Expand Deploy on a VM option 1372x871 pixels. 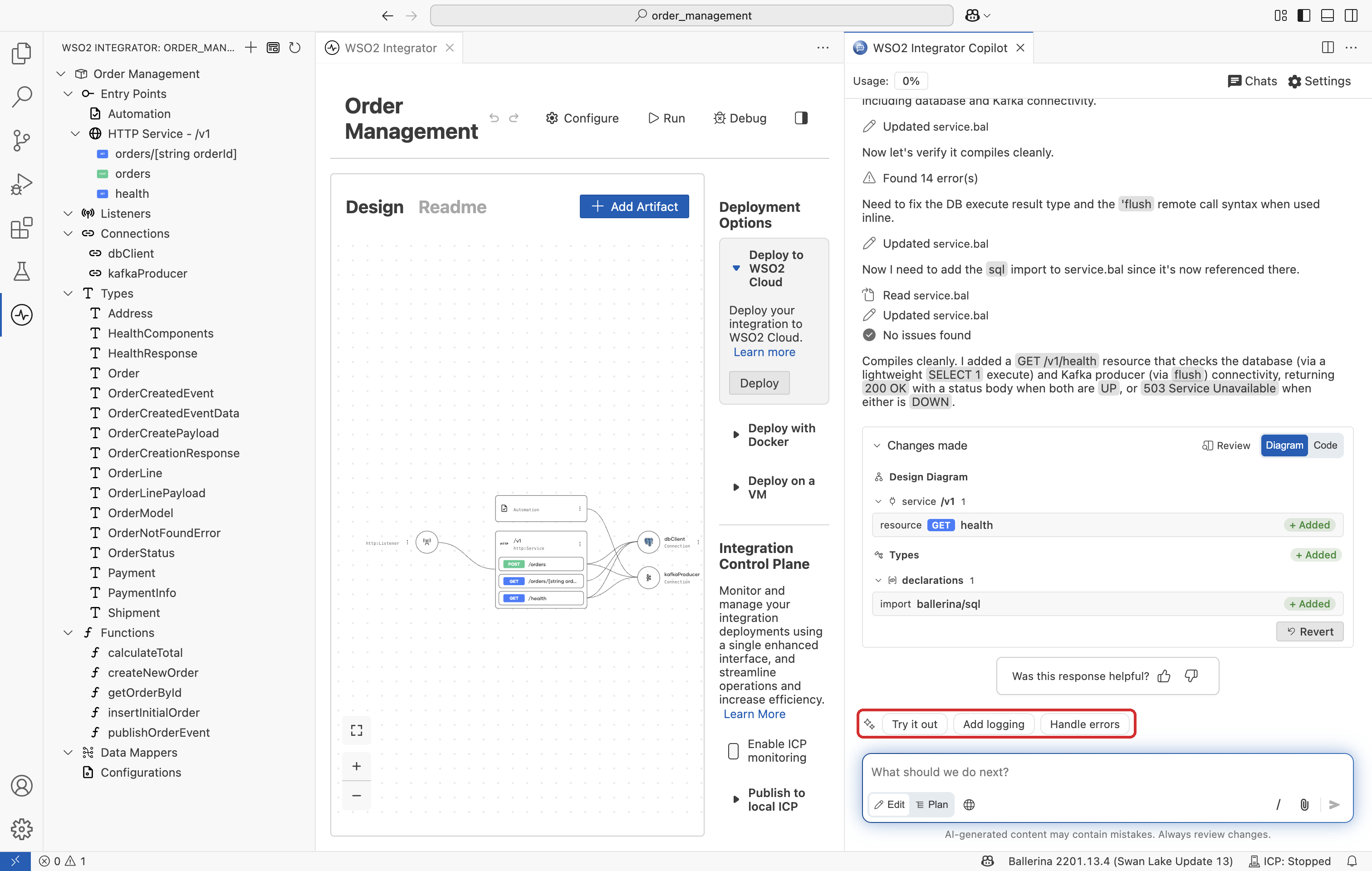pyautogui.click(x=735, y=487)
